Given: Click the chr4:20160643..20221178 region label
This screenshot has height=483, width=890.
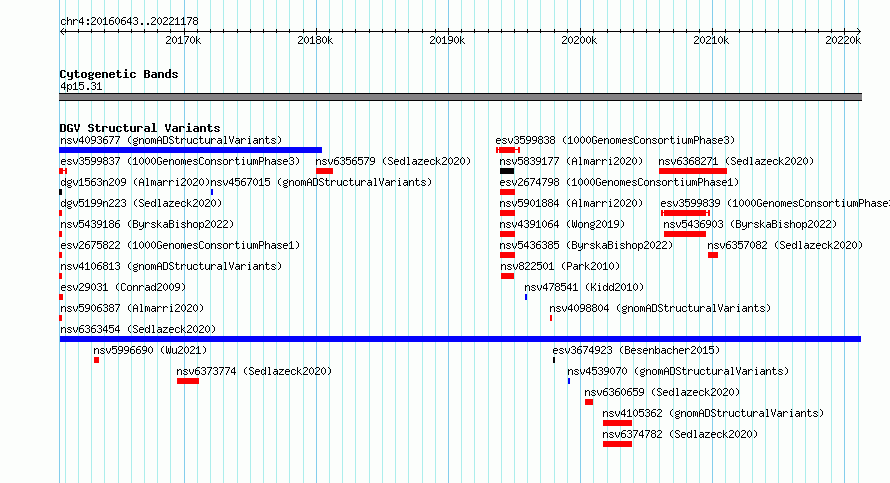Looking at the screenshot, I should 129,22.
